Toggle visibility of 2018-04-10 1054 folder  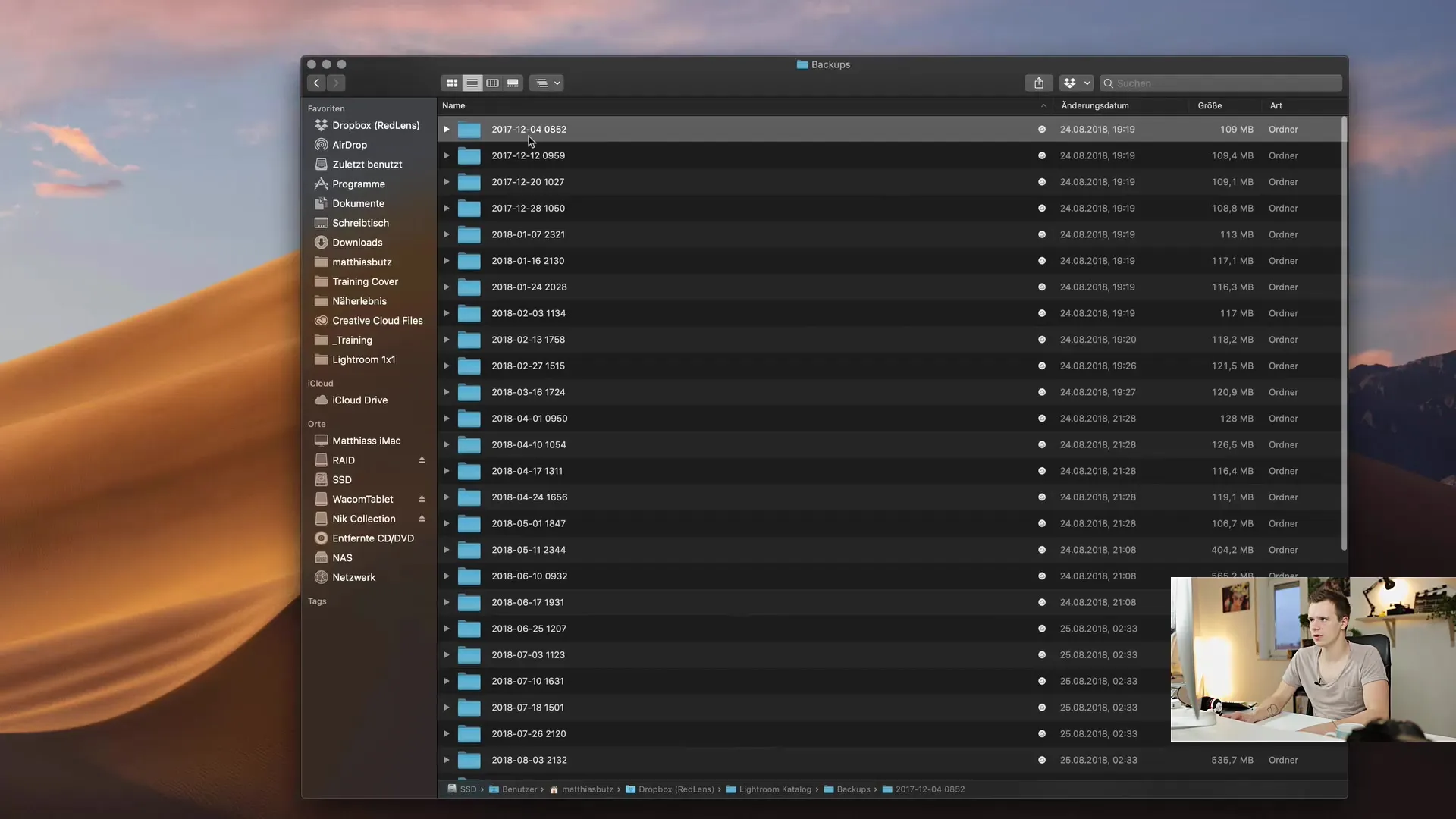(447, 445)
